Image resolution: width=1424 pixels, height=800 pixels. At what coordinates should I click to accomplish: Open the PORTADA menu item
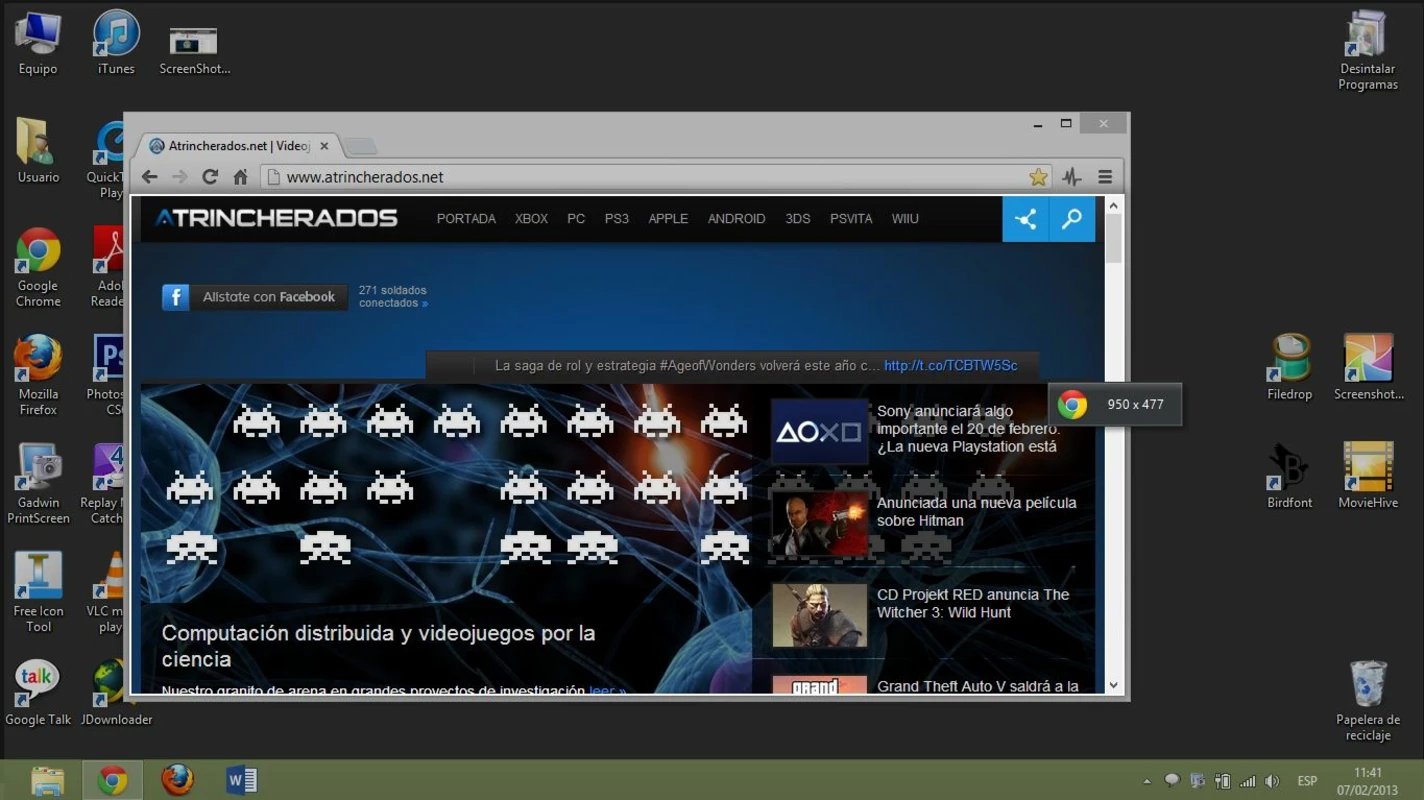click(466, 219)
